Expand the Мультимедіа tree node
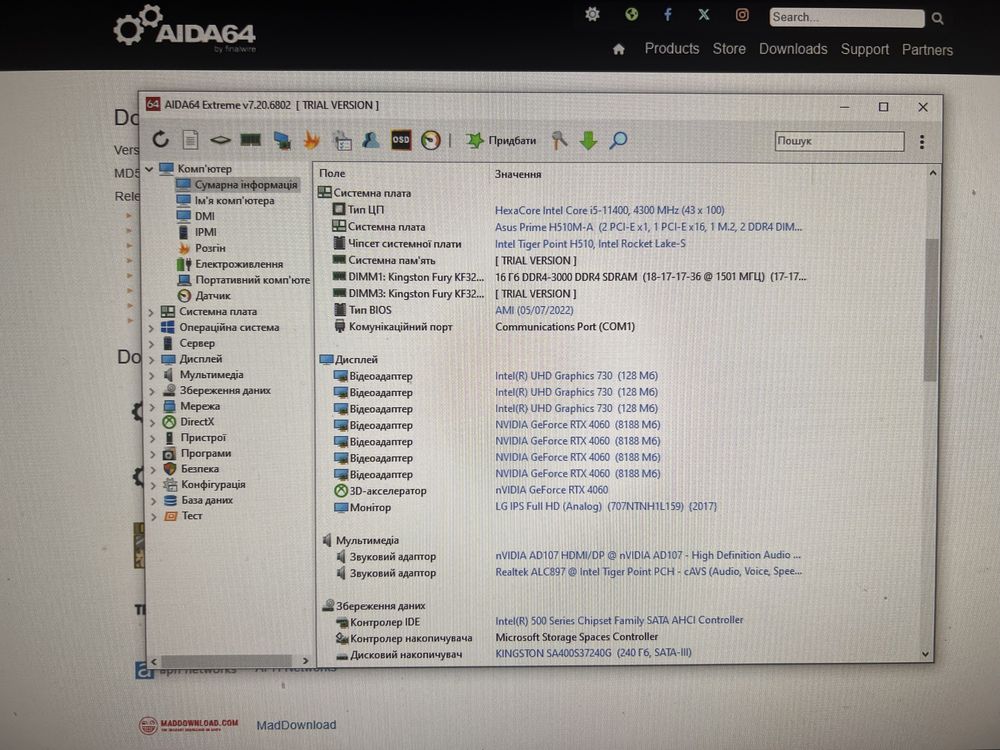The image size is (1000, 750). (152, 375)
